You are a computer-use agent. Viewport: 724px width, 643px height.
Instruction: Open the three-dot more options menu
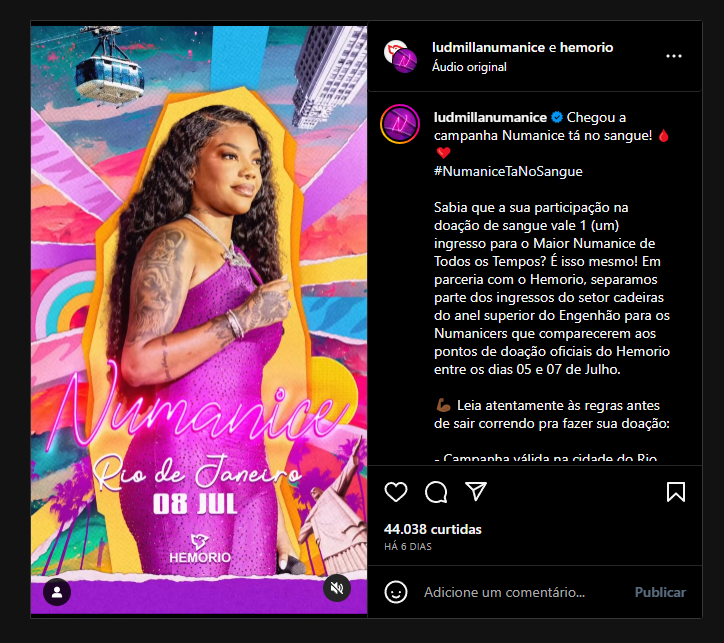tap(674, 56)
